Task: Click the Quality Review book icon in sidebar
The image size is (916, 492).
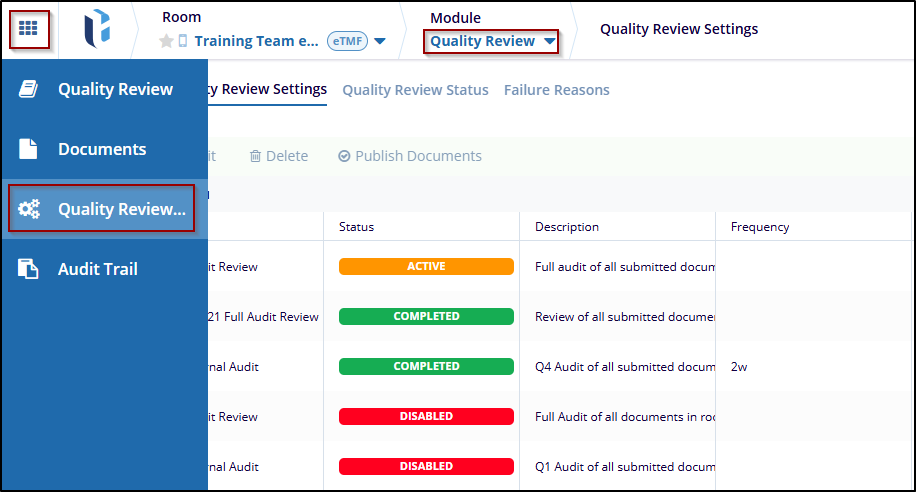Action: 29,89
